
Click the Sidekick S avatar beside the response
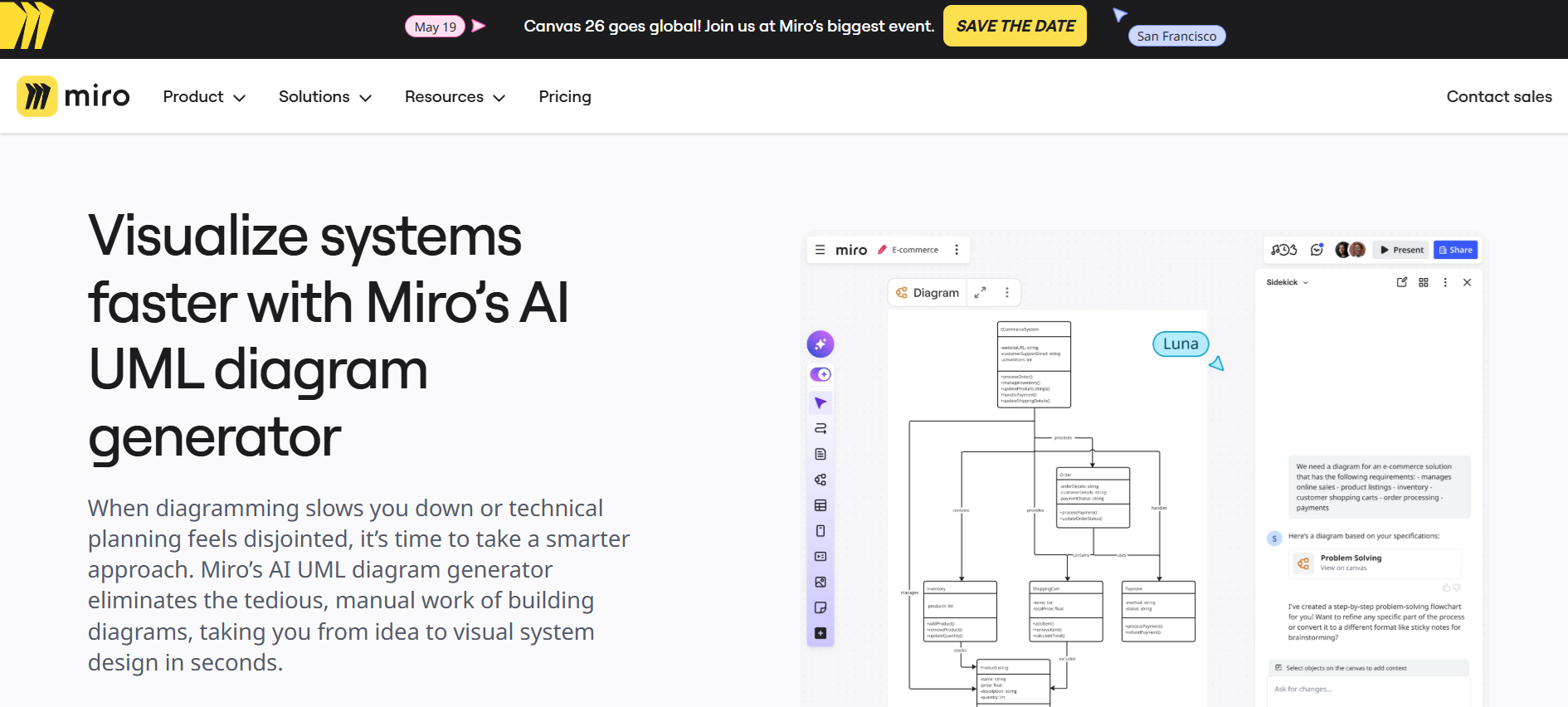(x=1275, y=539)
